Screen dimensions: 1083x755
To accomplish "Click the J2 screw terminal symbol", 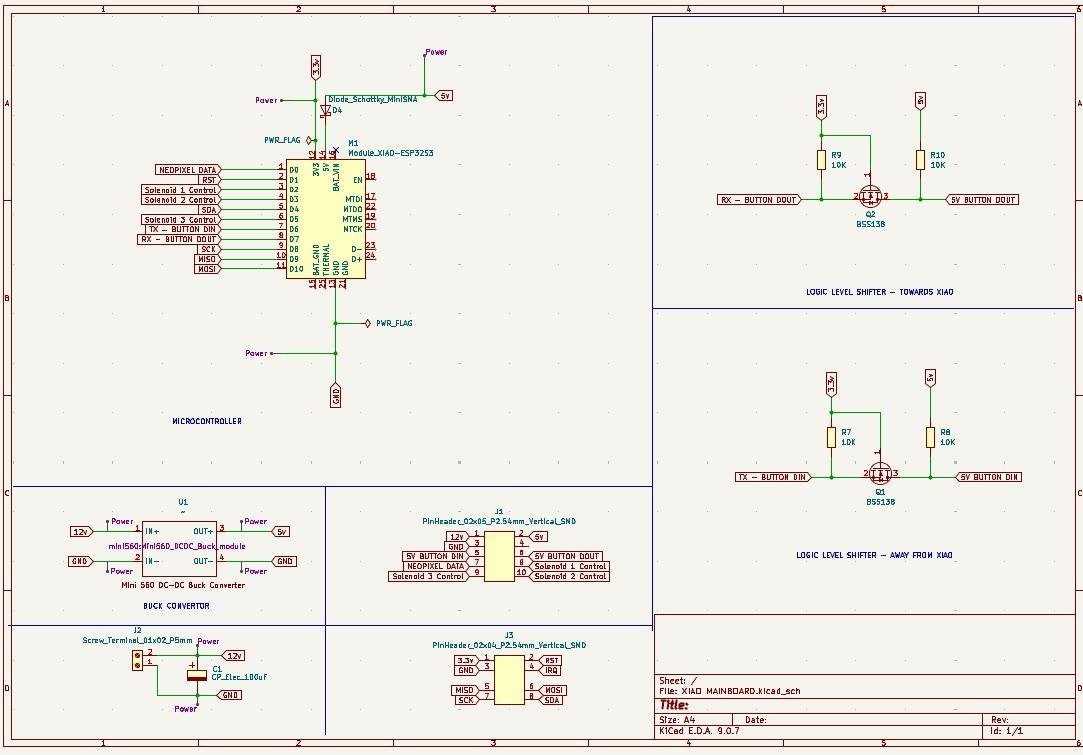I will (x=137, y=659).
